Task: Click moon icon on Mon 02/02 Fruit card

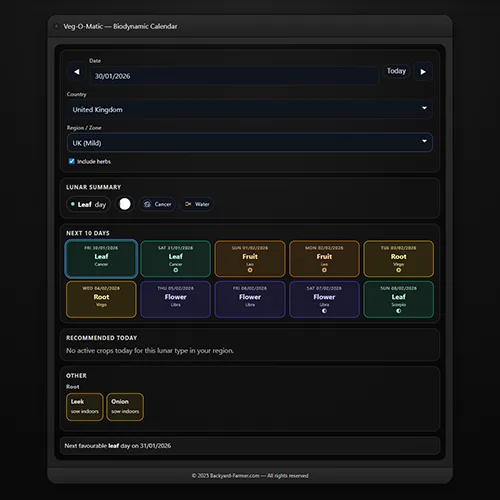Action: coord(324,270)
